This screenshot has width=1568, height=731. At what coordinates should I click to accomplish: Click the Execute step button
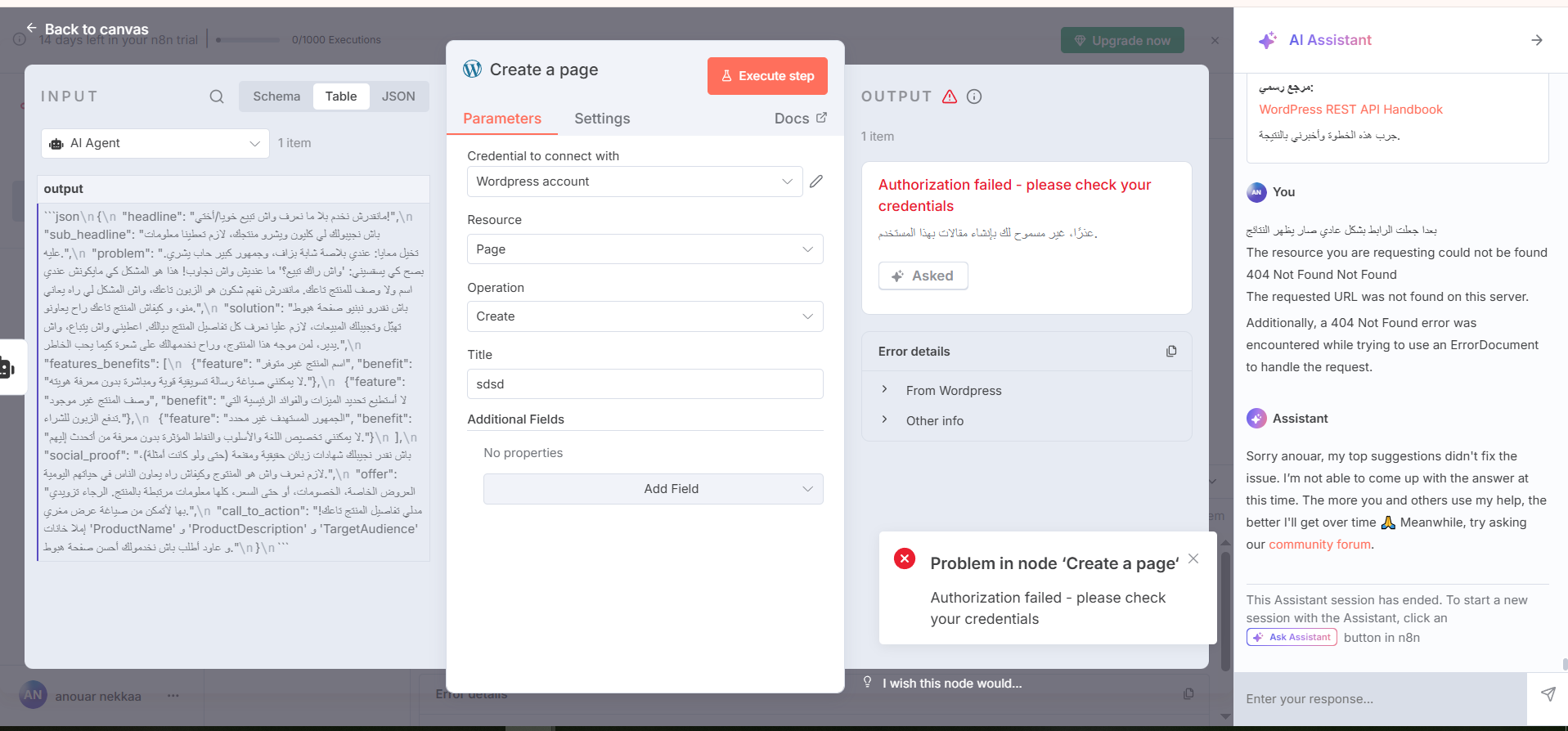point(767,76)
